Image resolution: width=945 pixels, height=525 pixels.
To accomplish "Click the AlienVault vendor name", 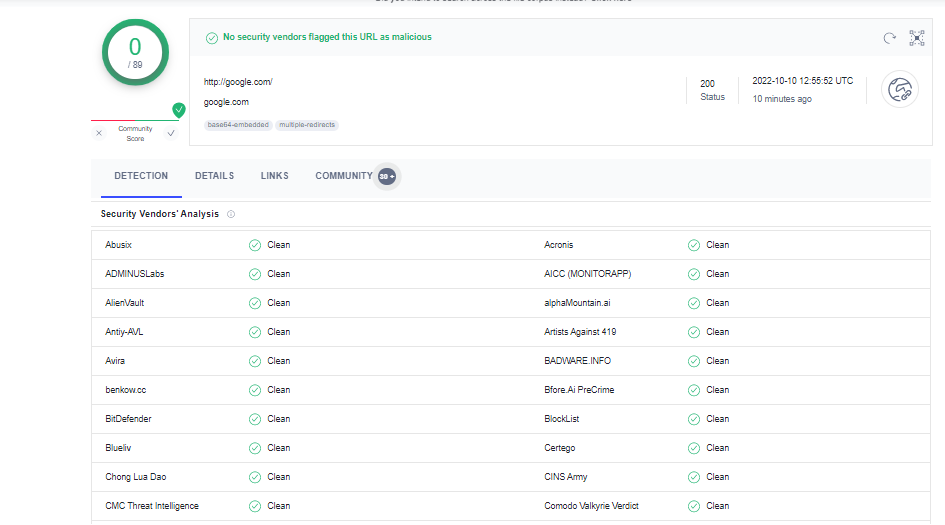I will point(125,303).
